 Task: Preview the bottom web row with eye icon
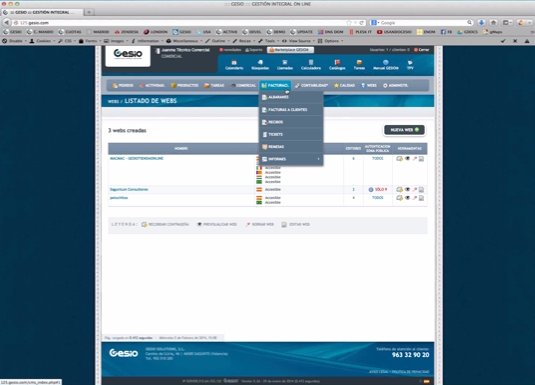pyautogui.click(x=407, y=198)
